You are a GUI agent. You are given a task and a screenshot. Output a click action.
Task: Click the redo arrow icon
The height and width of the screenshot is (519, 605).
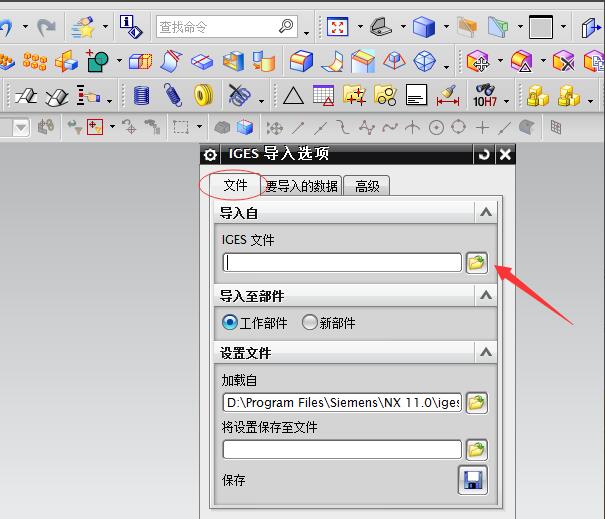pyautogui.click(x=47, y=28)
